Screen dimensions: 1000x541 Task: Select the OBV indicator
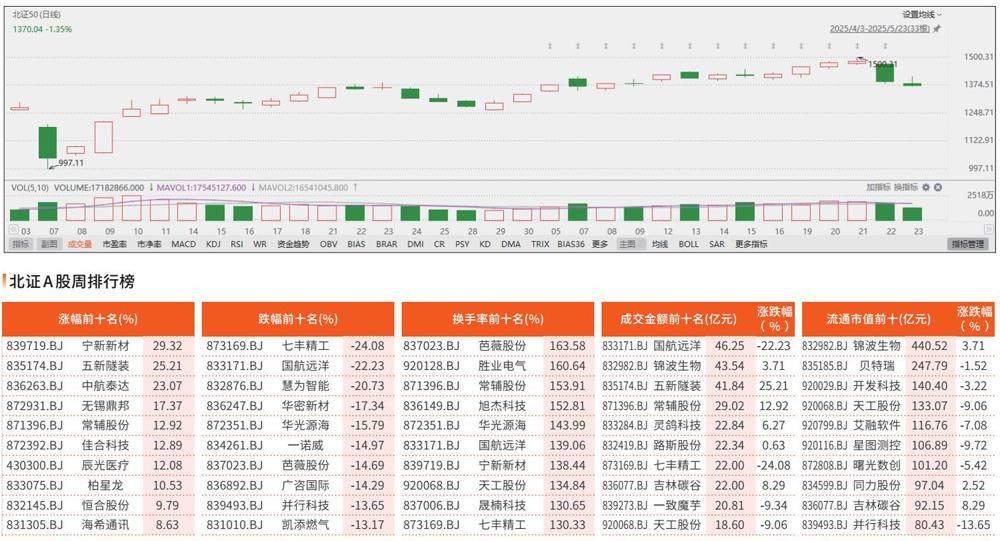[x=328, y=244]
